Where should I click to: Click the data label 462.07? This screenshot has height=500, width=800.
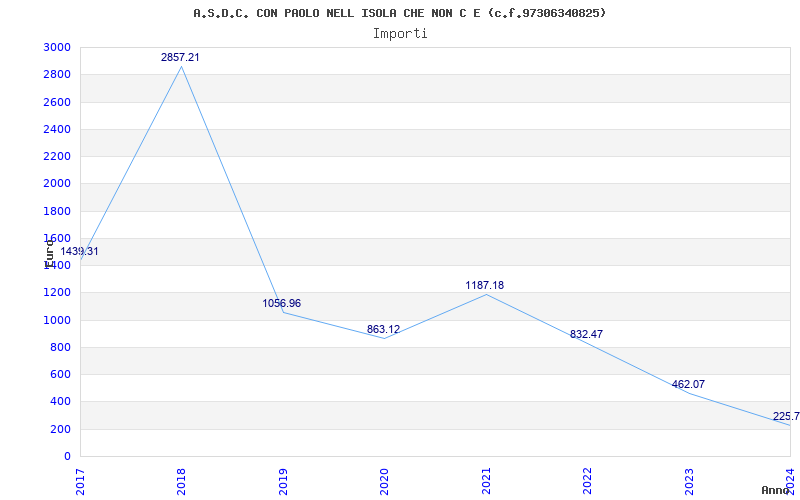tap(688, 384)
